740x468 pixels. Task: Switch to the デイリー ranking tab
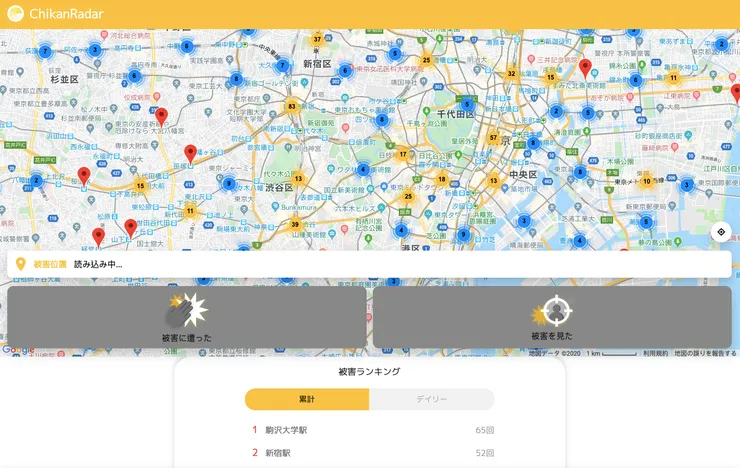(x=432, y=399)
